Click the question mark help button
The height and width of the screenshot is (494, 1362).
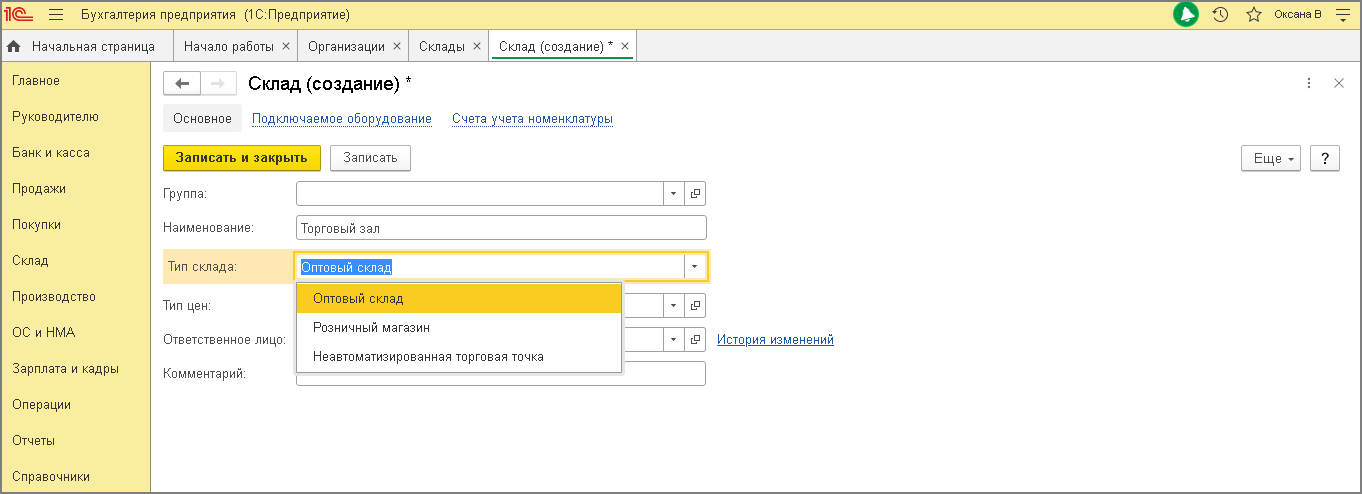pos(1324,158)
